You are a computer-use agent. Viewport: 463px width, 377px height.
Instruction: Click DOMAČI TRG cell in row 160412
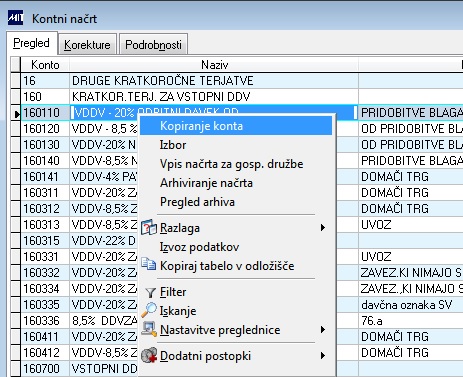tap(411, 353)
